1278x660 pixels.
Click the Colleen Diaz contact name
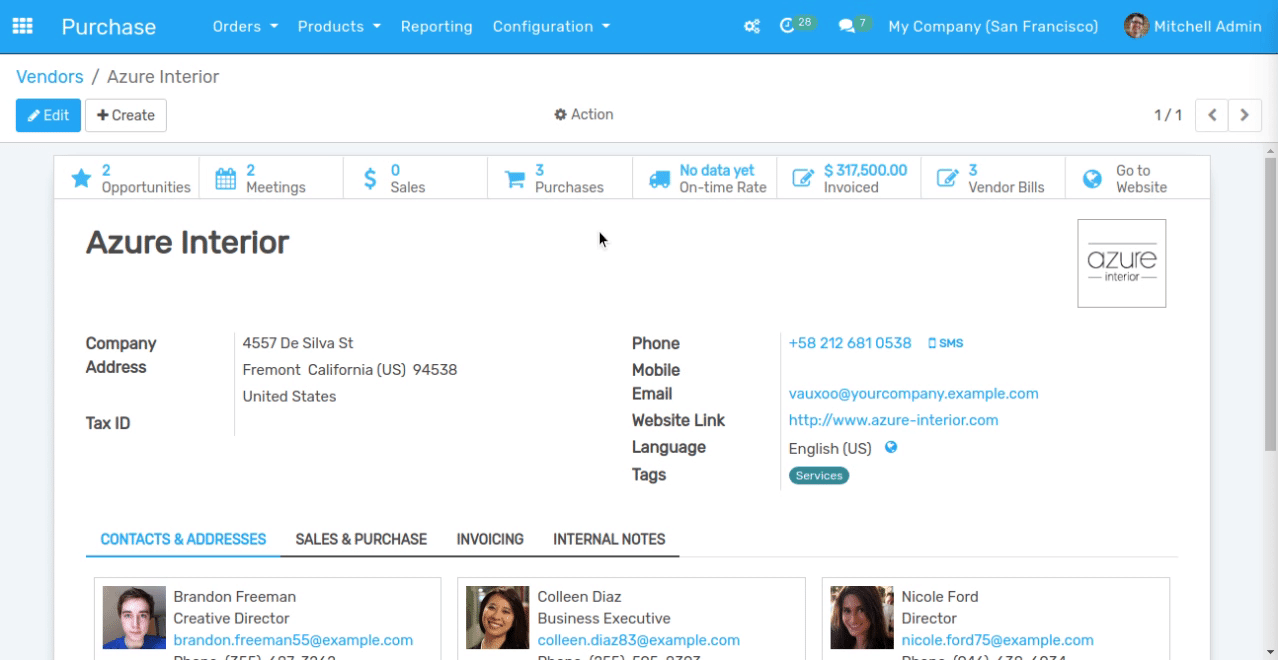(579, 597)
